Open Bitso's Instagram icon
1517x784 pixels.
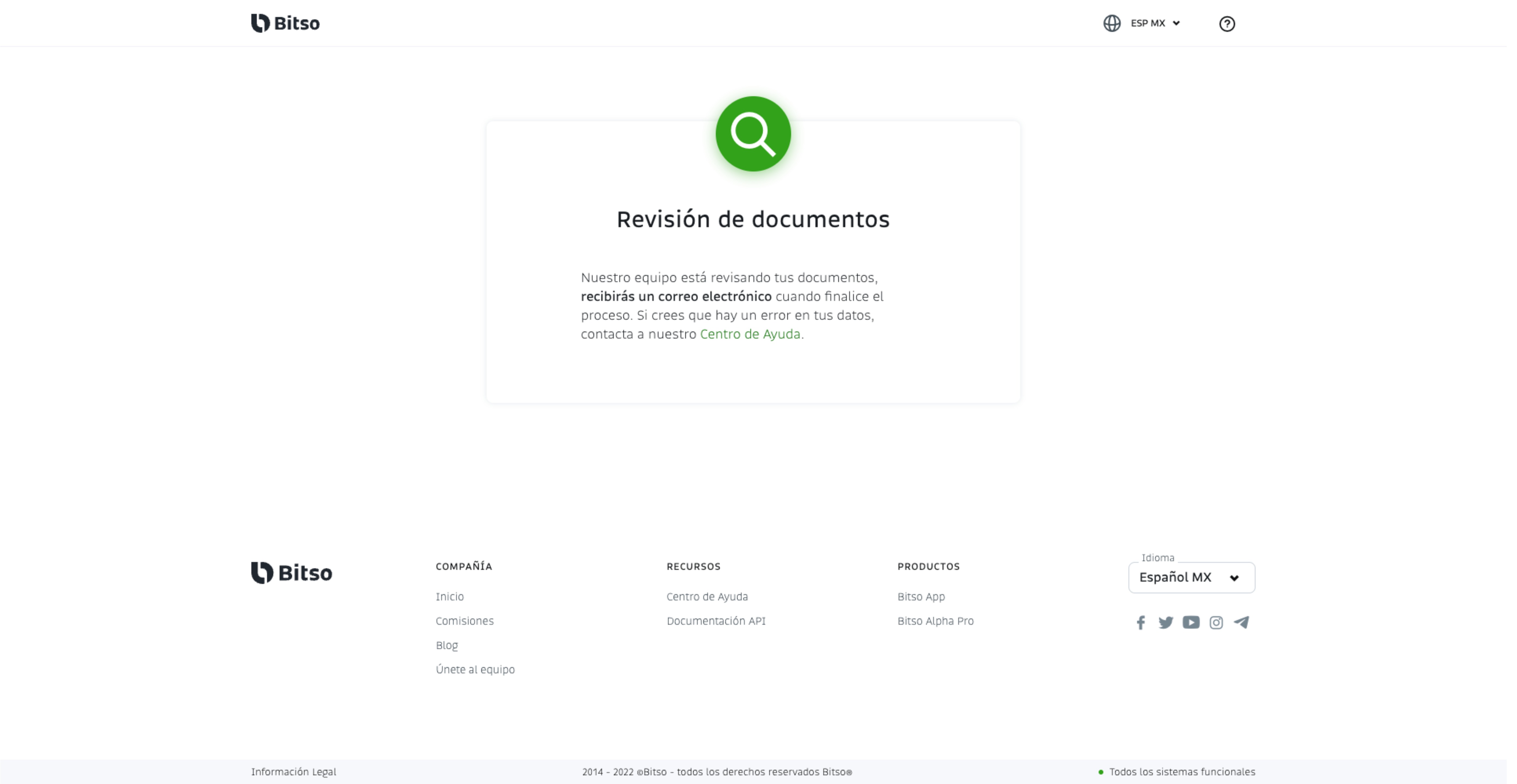pyautogui.click(x=1216, y=622)
